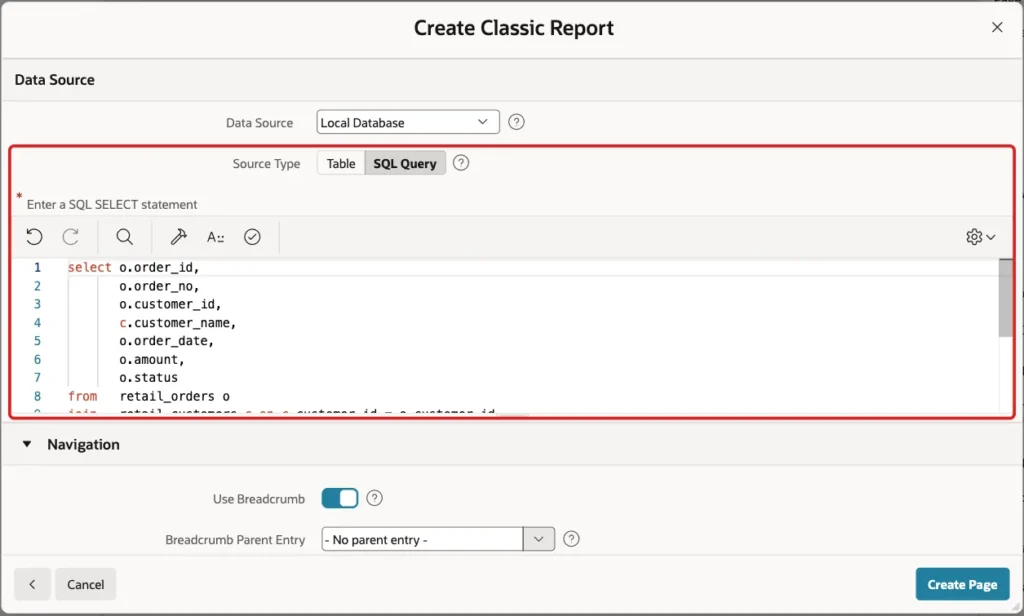Click line 'from retail_orders o' in editor
1024x616 pixels.
point(148,396)
